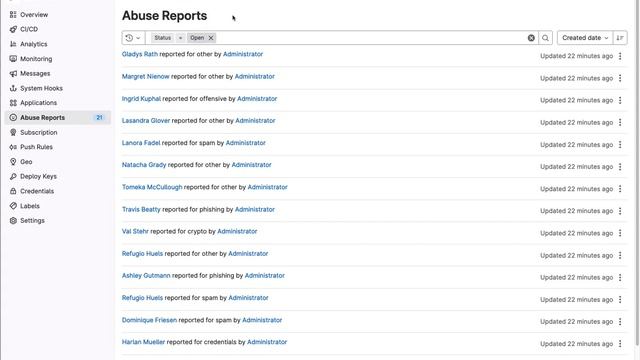Open actions menu for Dominique Friesen report
640x360 pixels.
(x=620, y=322)
